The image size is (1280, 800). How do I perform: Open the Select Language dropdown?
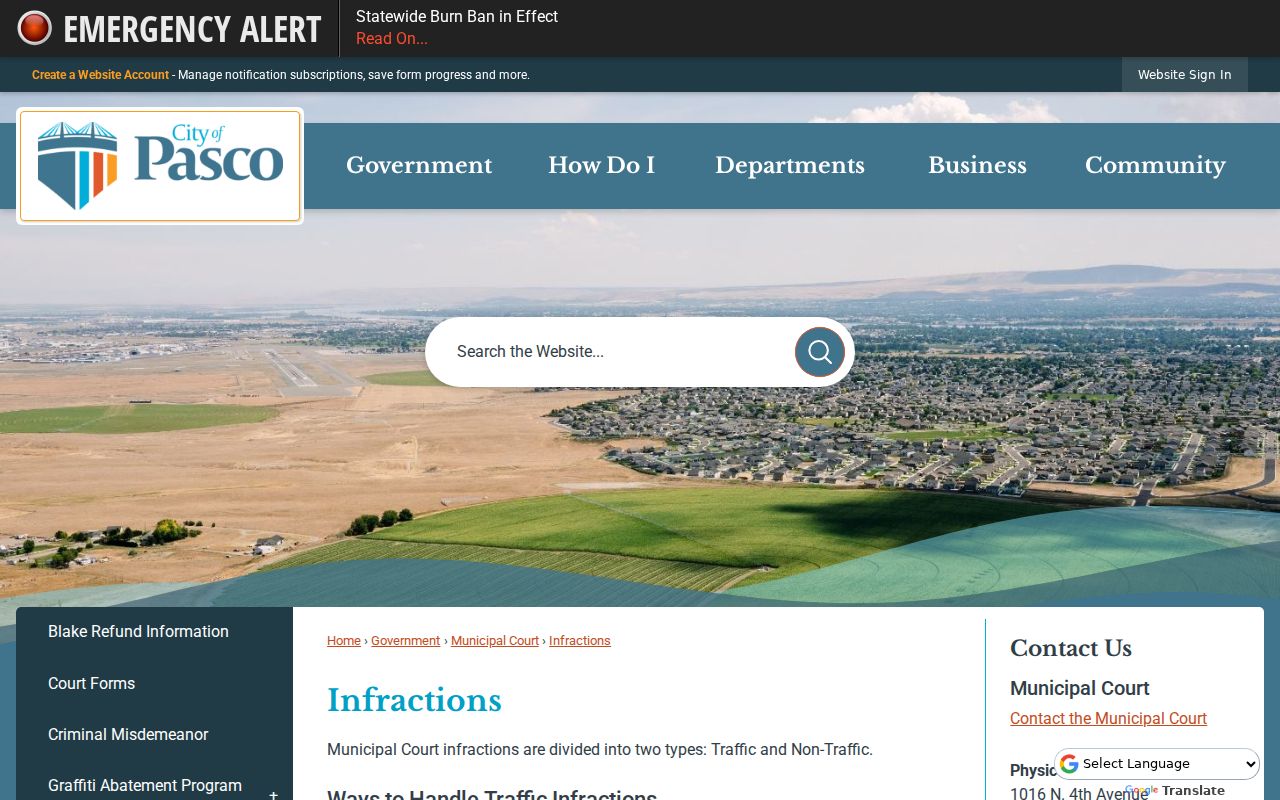tap(1157, 764)
